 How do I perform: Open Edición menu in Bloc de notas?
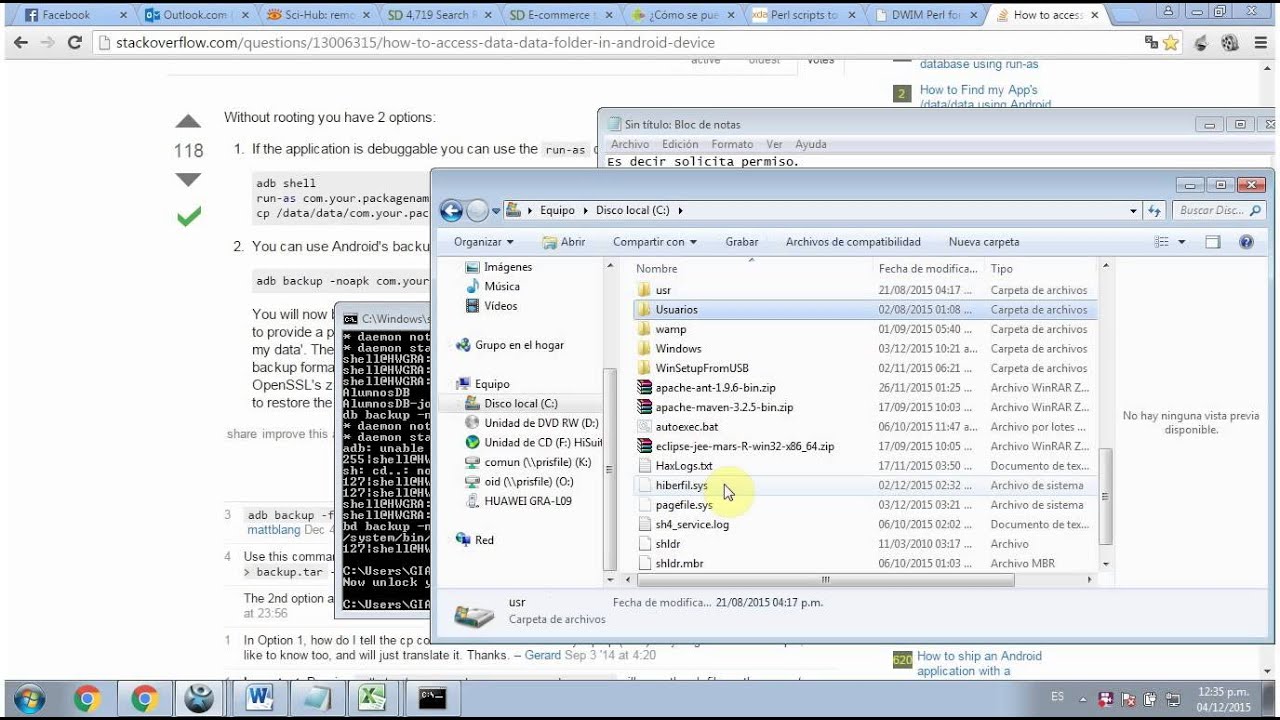680,144
